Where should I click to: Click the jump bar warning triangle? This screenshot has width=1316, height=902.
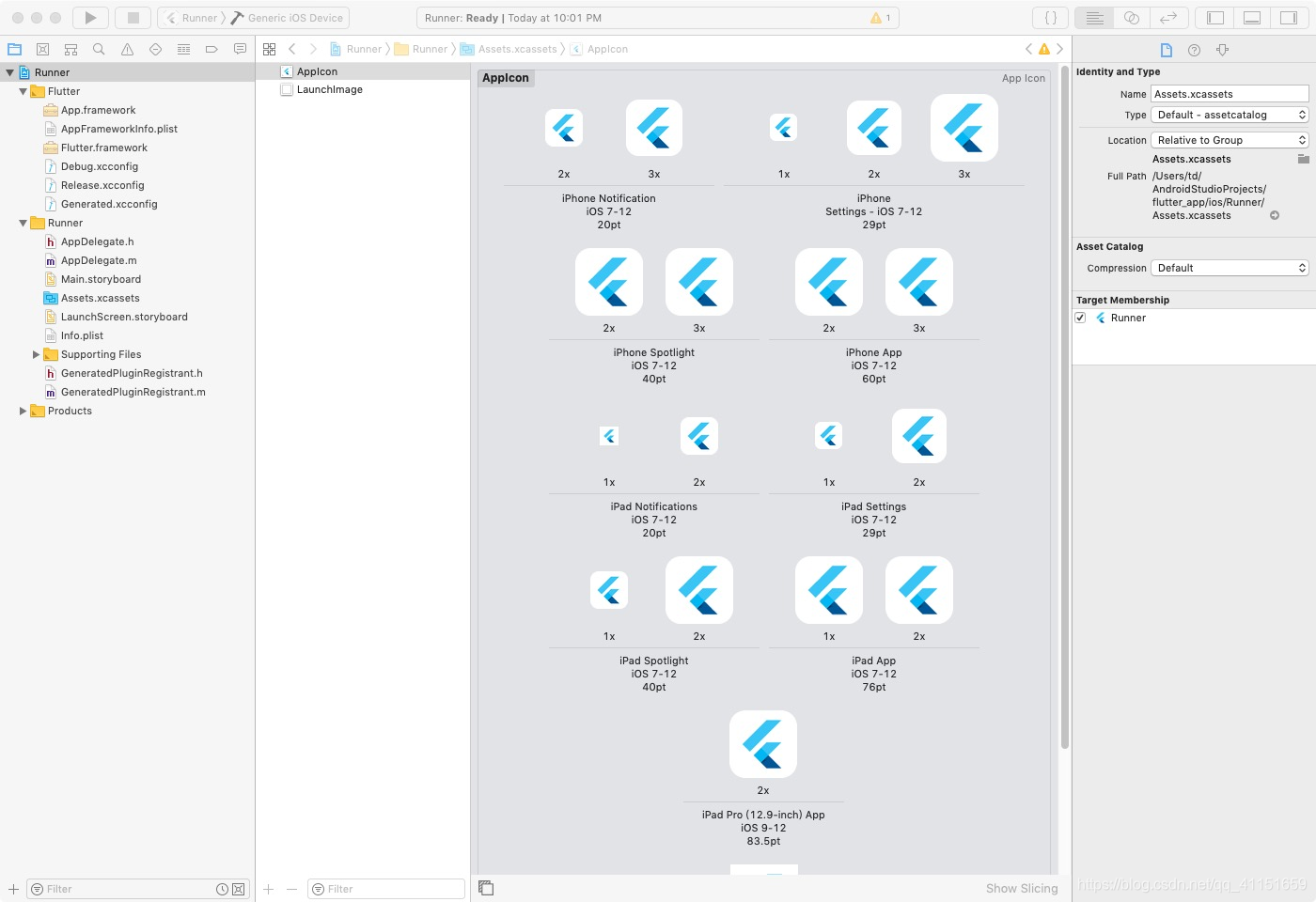pyautogui.click(x=1044, y=49)
